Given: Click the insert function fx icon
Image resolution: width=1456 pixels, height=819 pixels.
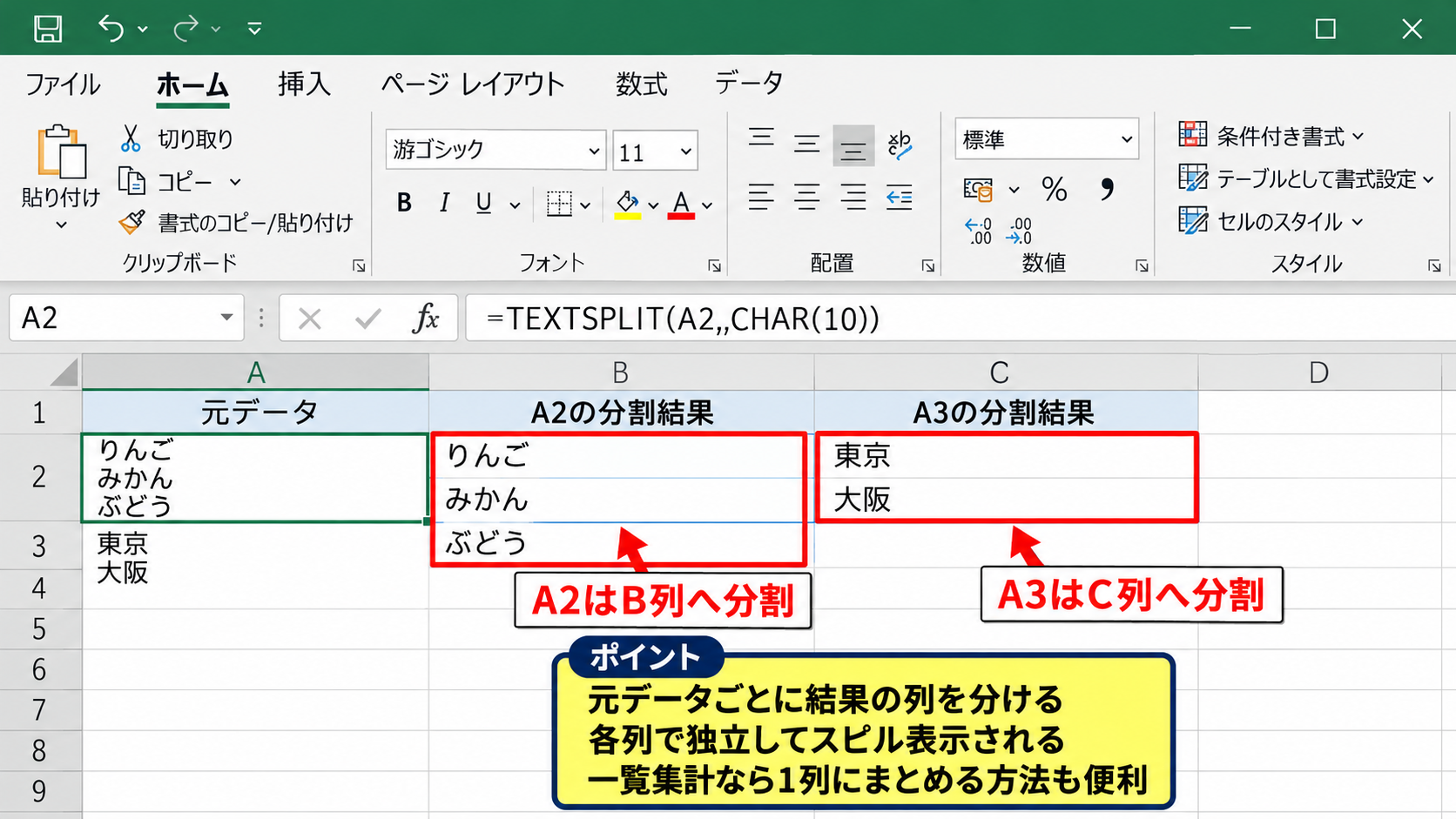Looking at the screenshot, I should point(426,319).
